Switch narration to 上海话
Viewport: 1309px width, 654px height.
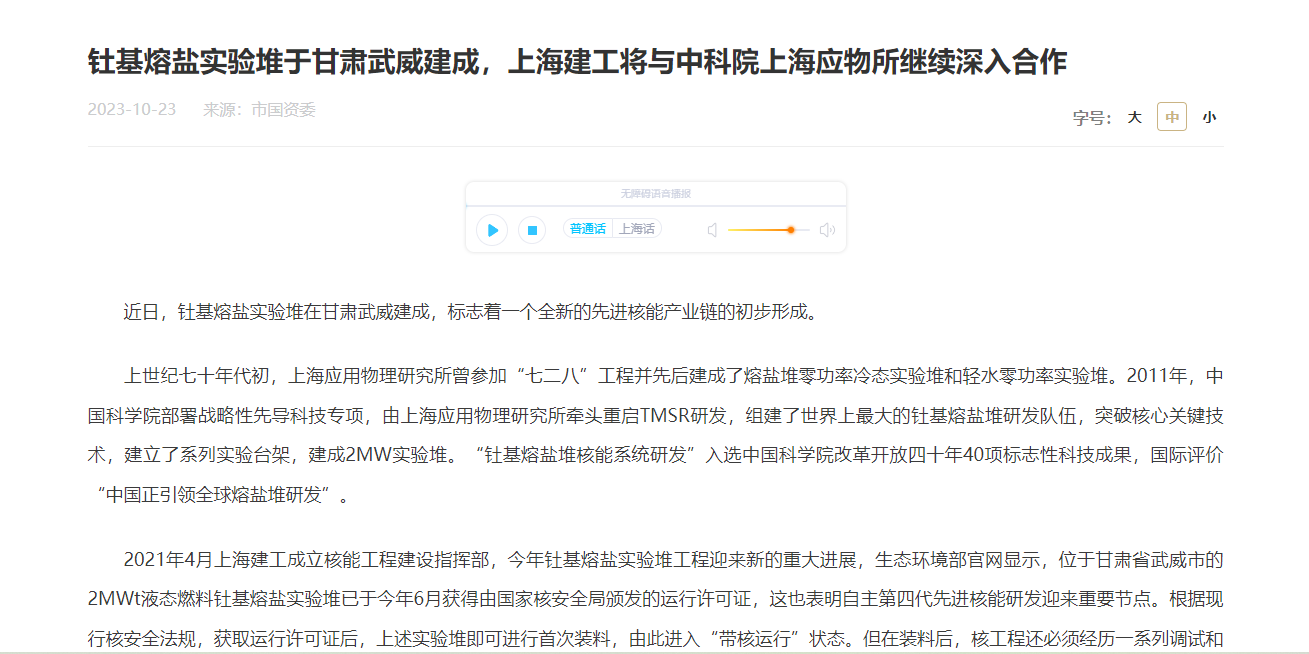click(637, 229)
